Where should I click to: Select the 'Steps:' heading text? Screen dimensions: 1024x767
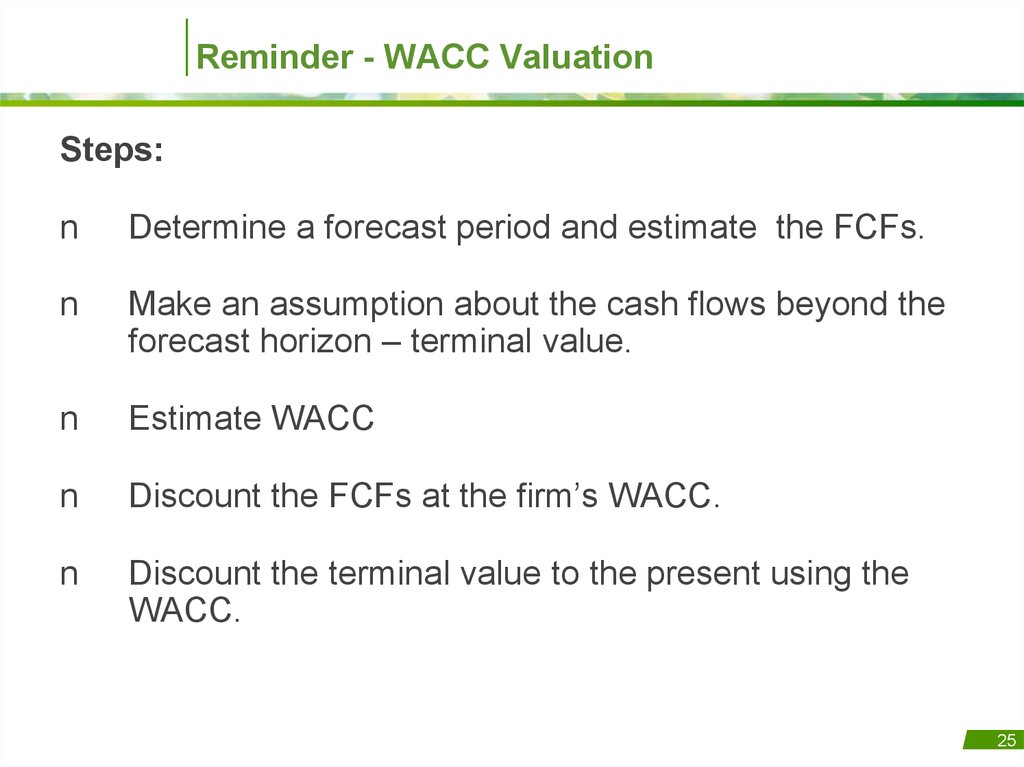[112, 150]
